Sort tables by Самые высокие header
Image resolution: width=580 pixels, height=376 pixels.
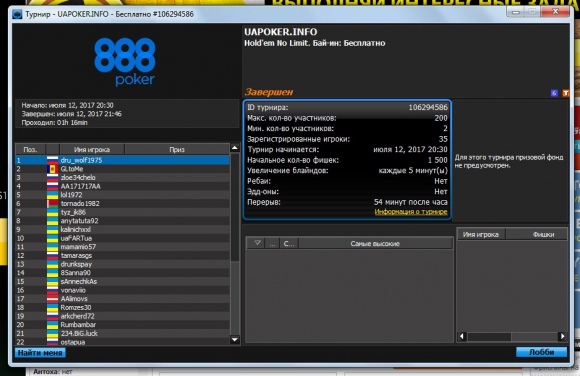tap(375, 243)
